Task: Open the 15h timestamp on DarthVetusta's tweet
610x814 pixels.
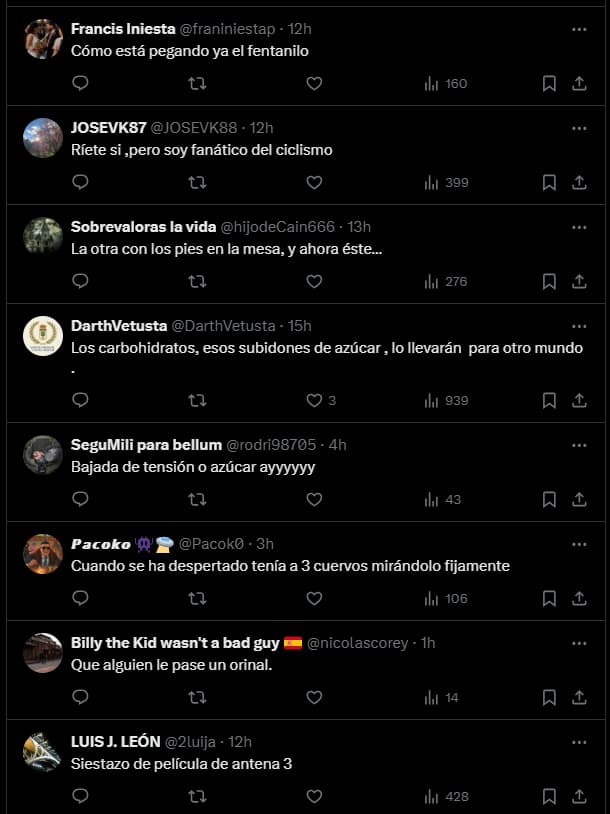Action: point(300,326)
